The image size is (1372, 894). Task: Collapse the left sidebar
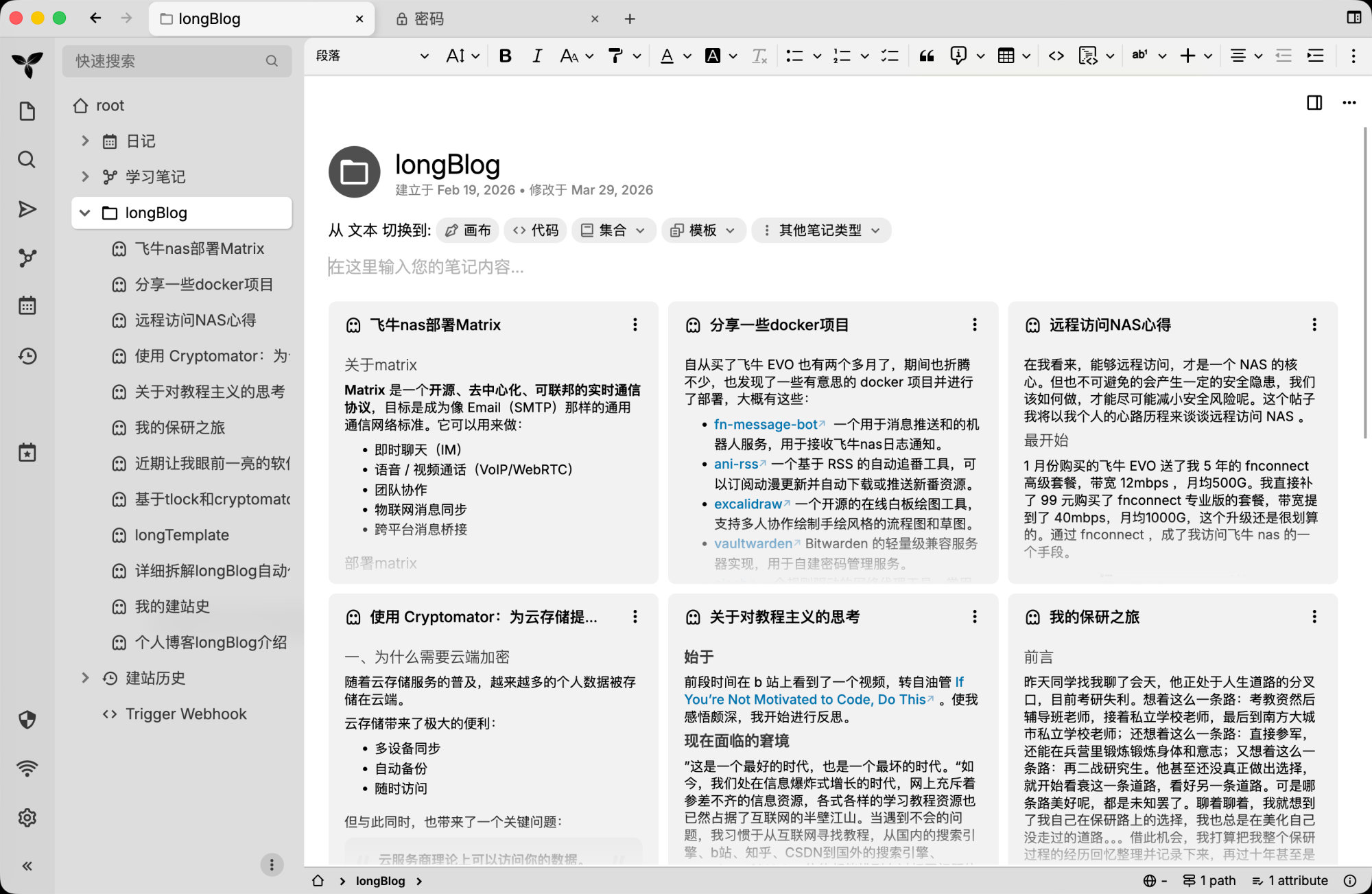pyautogui.click(x=27, y=866)
